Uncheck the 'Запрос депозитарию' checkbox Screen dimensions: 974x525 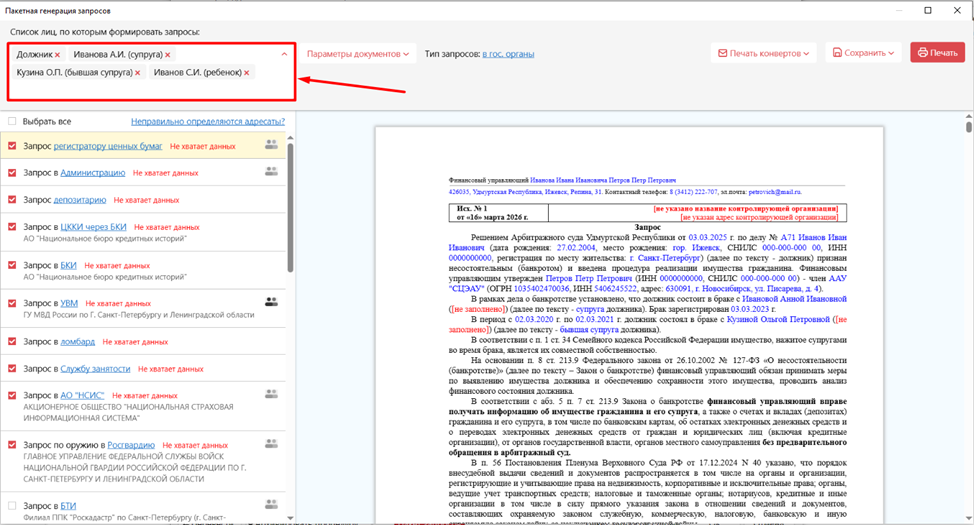pyautogui.click(x=12, y=199)
